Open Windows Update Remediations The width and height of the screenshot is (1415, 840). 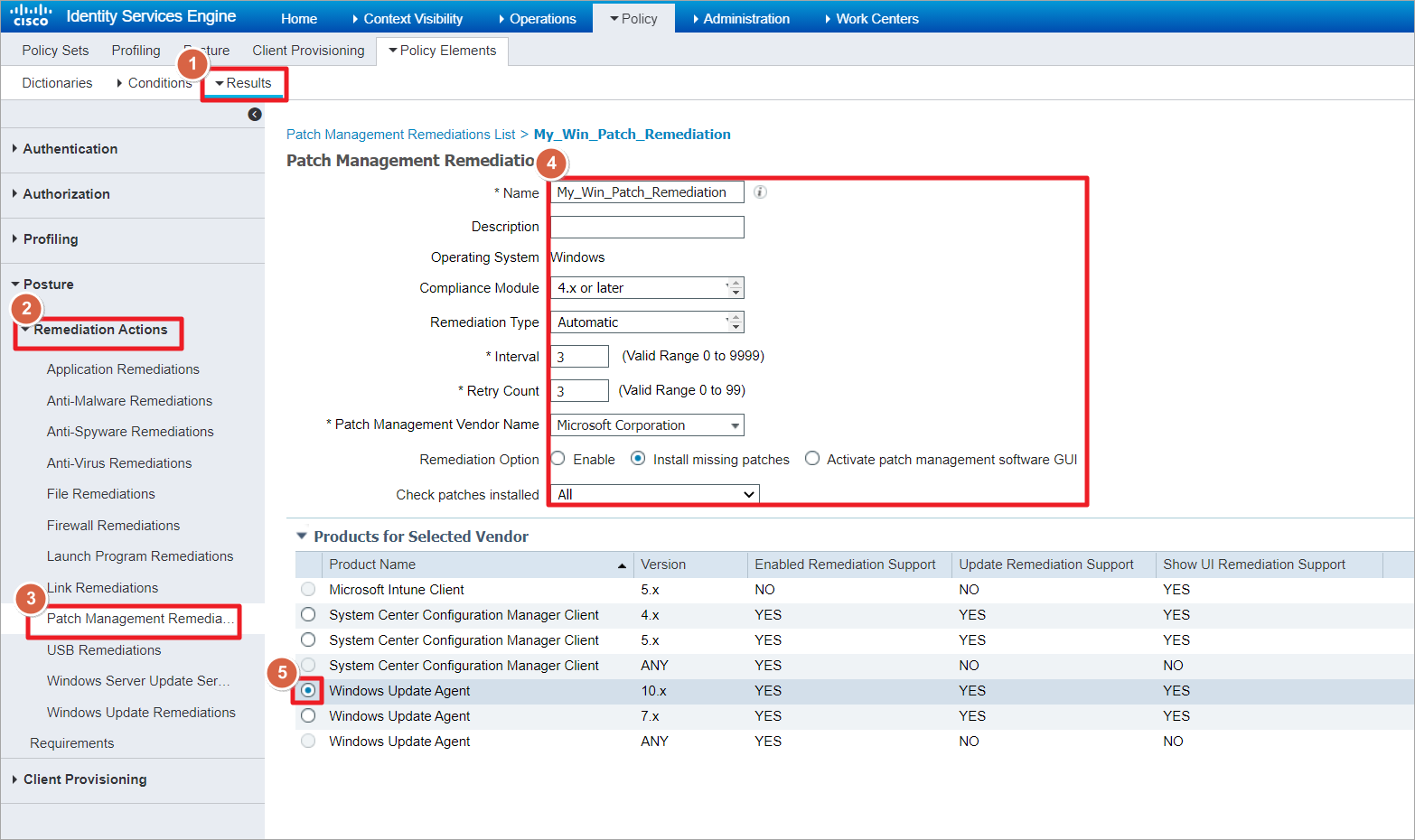click(x=141, y=713)
